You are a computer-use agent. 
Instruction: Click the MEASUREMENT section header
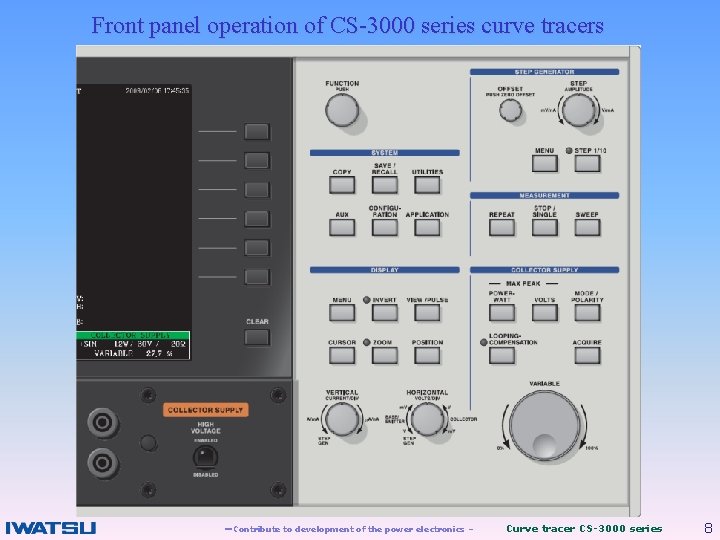pos(545,196)
